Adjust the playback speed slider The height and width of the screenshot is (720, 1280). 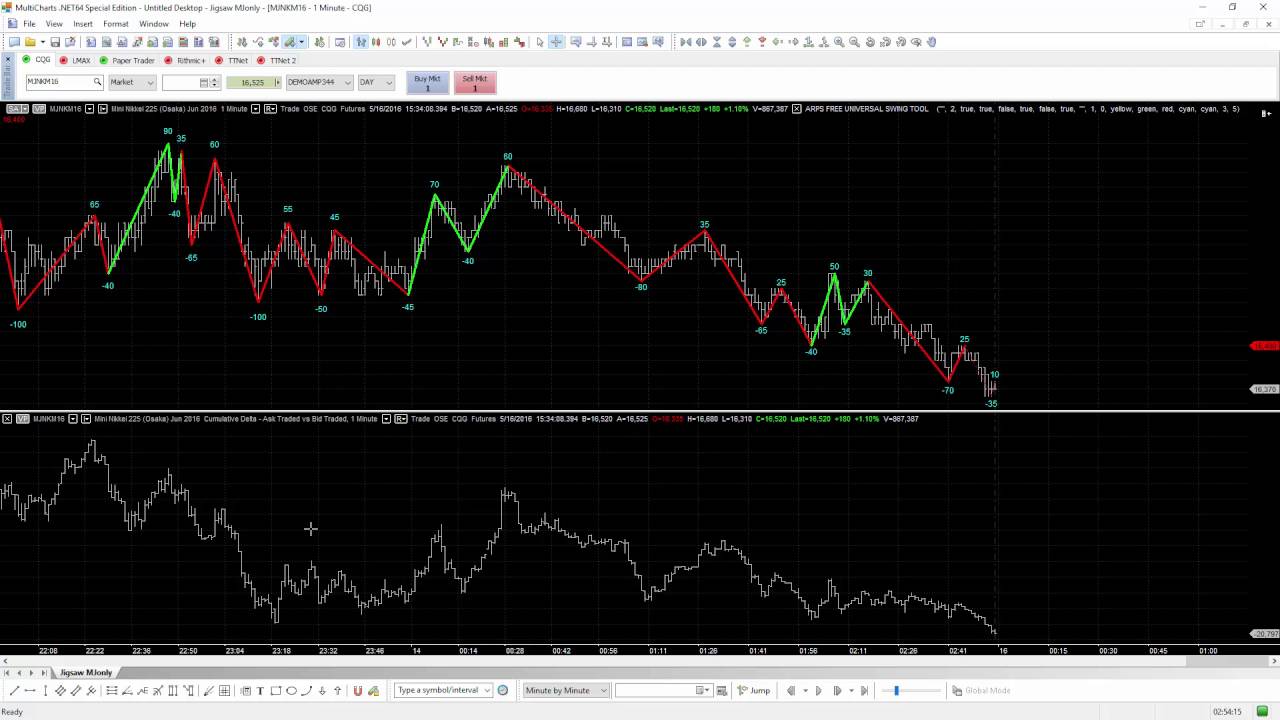coord(896,690)
